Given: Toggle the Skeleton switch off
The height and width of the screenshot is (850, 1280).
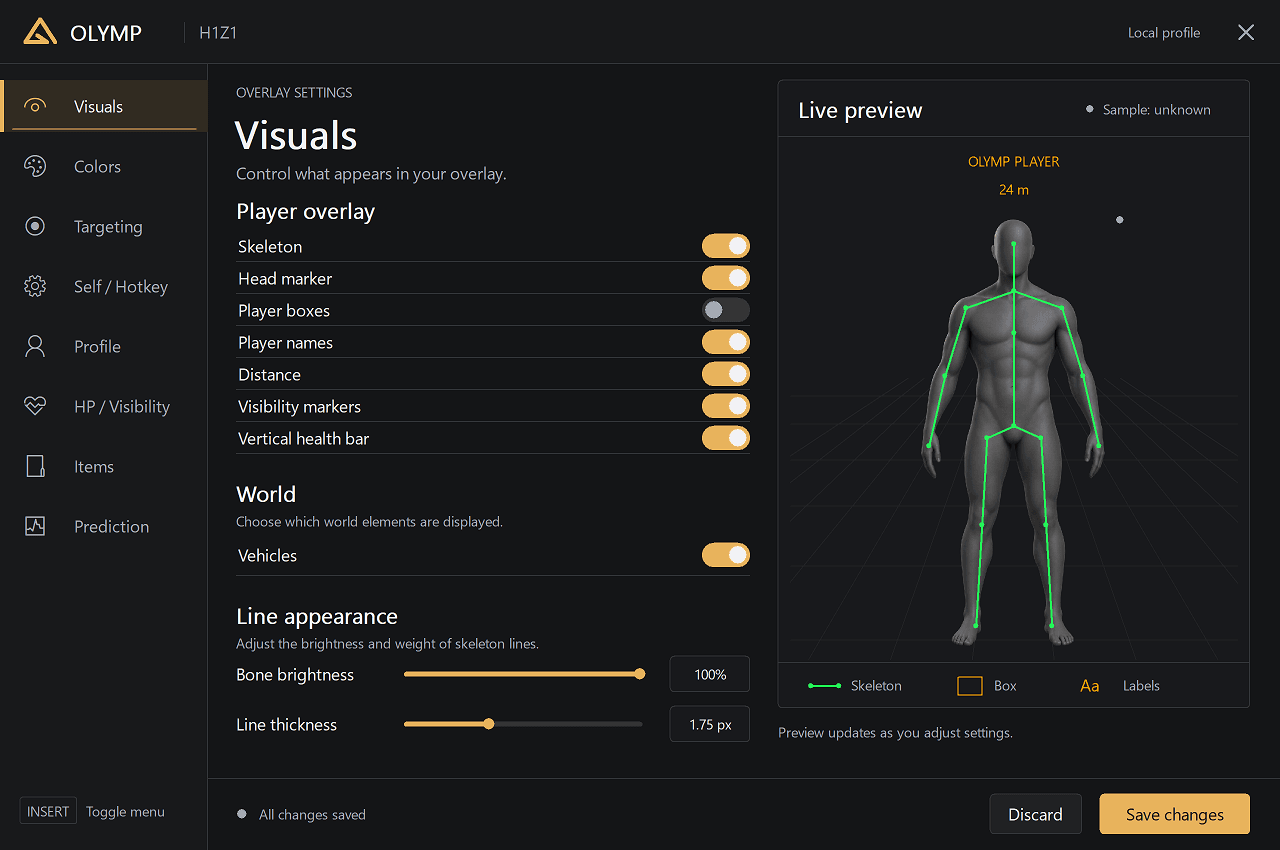Looking at the screenshot, I should coord(726,246).
